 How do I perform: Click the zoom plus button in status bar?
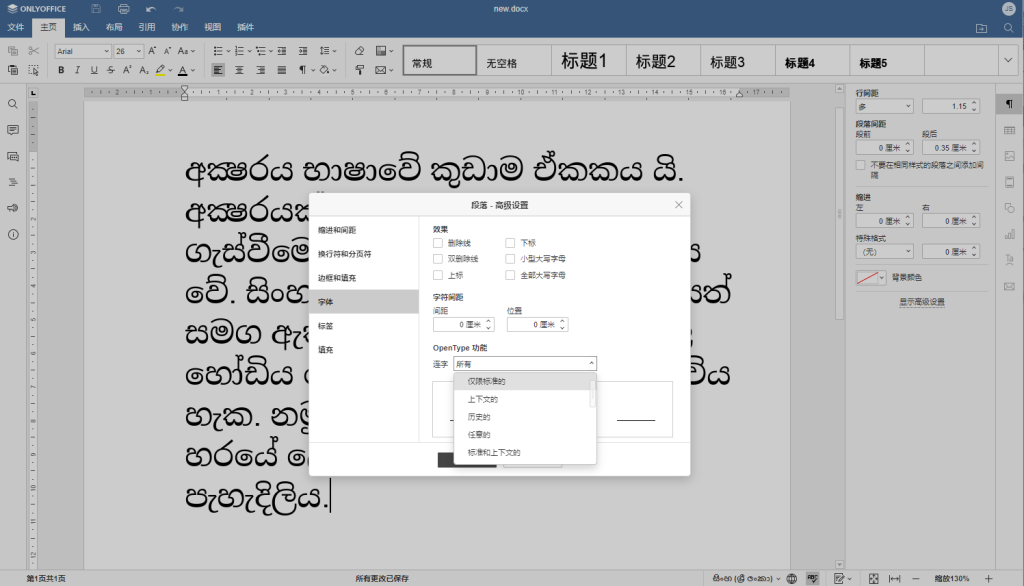(x=988, y=578)
